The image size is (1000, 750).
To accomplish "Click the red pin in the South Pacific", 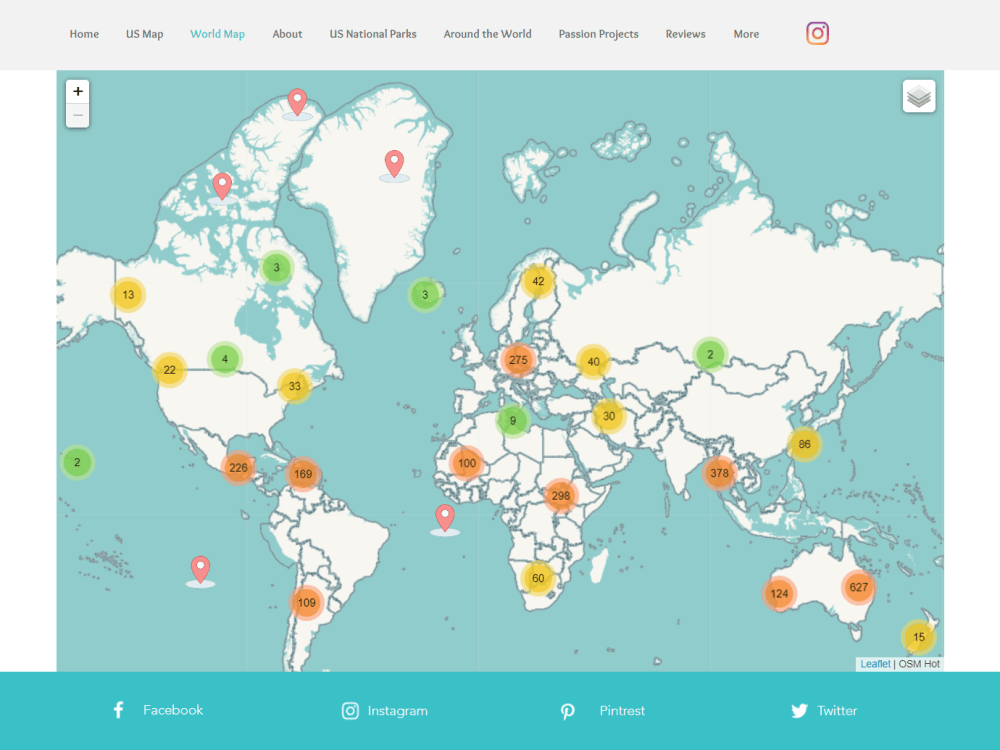I will pyautogui.click(x=200, y=570).
